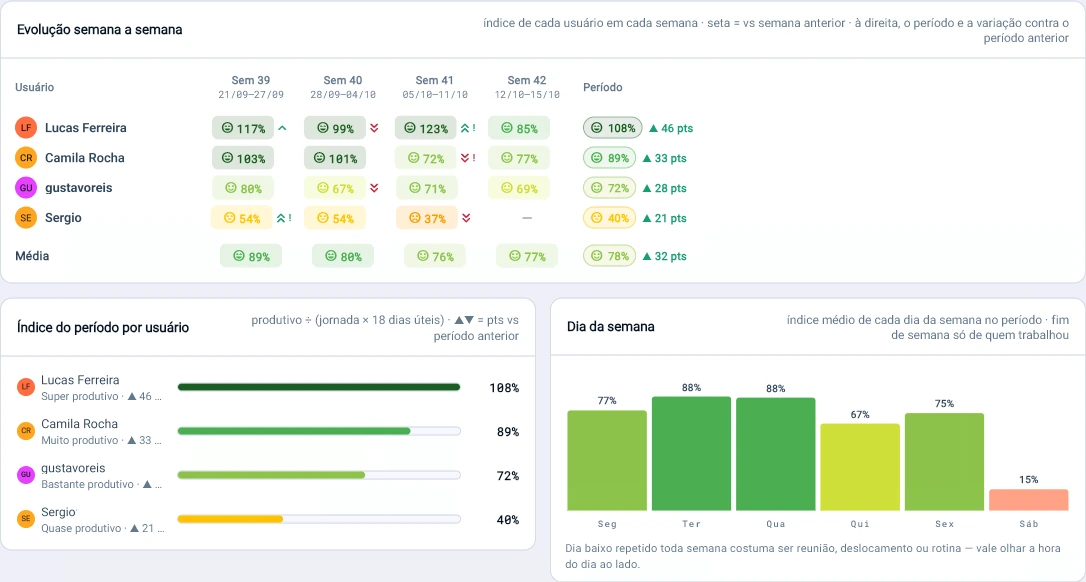Click the red down arrow beside Sergio's 37%
This screenshot has height=582, width=1086.
pos(466,218)
